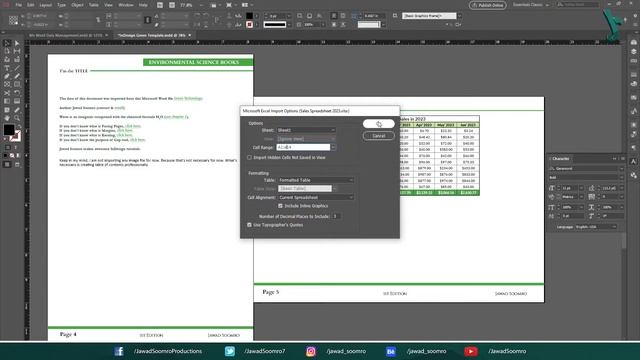Image resolution: width=640 pixels, height=360 pixels.
Task: Click the reference point locator grid
Action: [x=13, y=20]
